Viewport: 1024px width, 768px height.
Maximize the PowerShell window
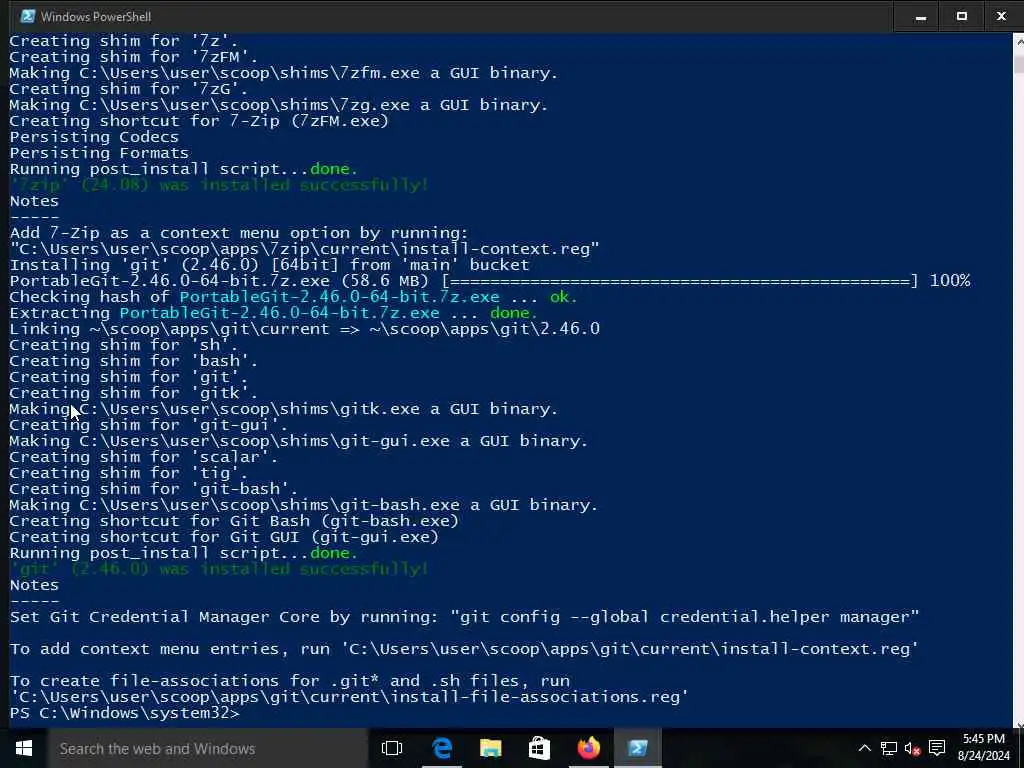(961, 17)
